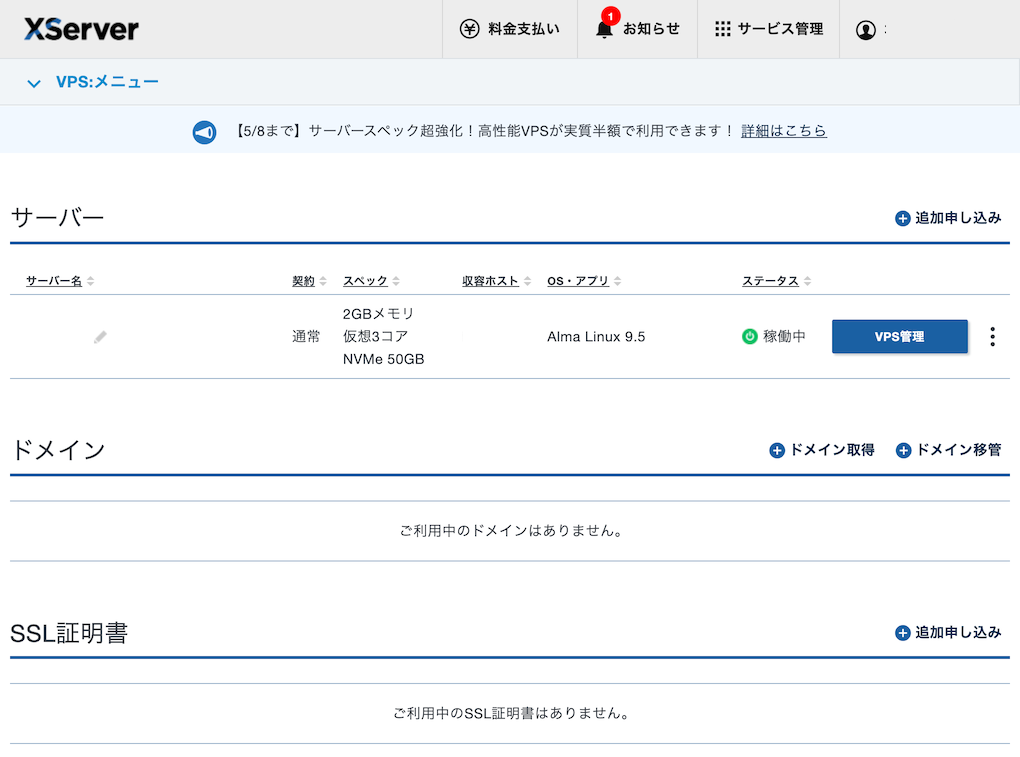
Task: Expand the VPS:メニュー chevron
Action: coord(35,83)
